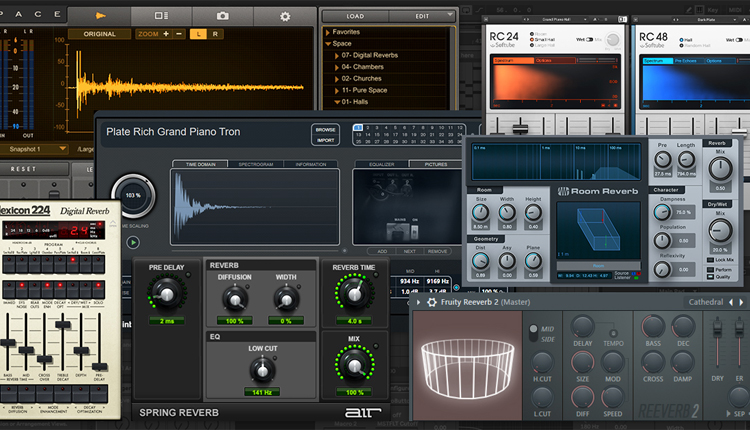
Task: Click the picture browser panel icon in Space
Action: [162, 16]
